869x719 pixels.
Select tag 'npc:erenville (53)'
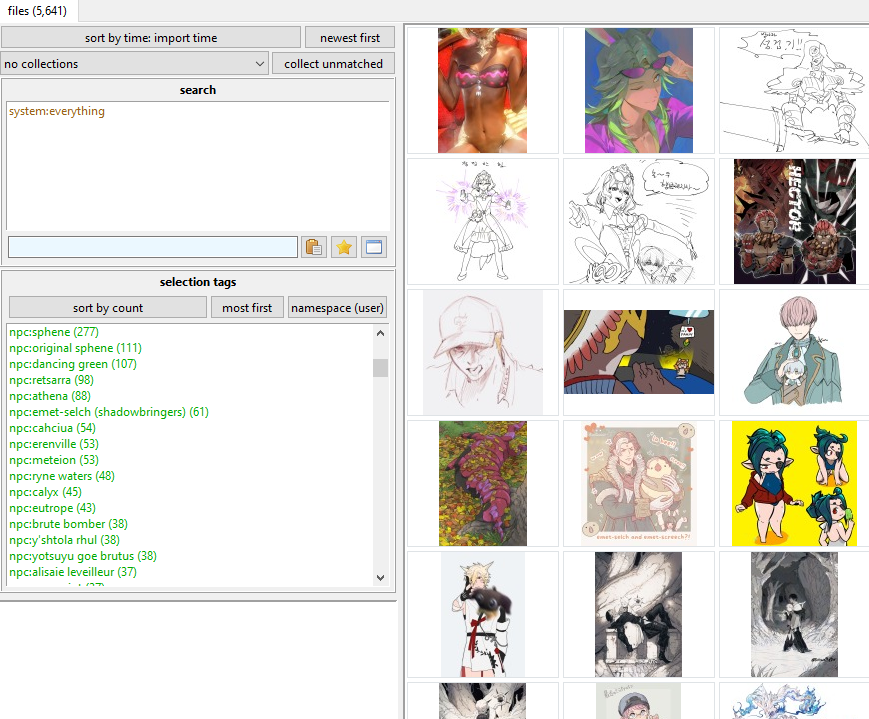pos(54,444)
